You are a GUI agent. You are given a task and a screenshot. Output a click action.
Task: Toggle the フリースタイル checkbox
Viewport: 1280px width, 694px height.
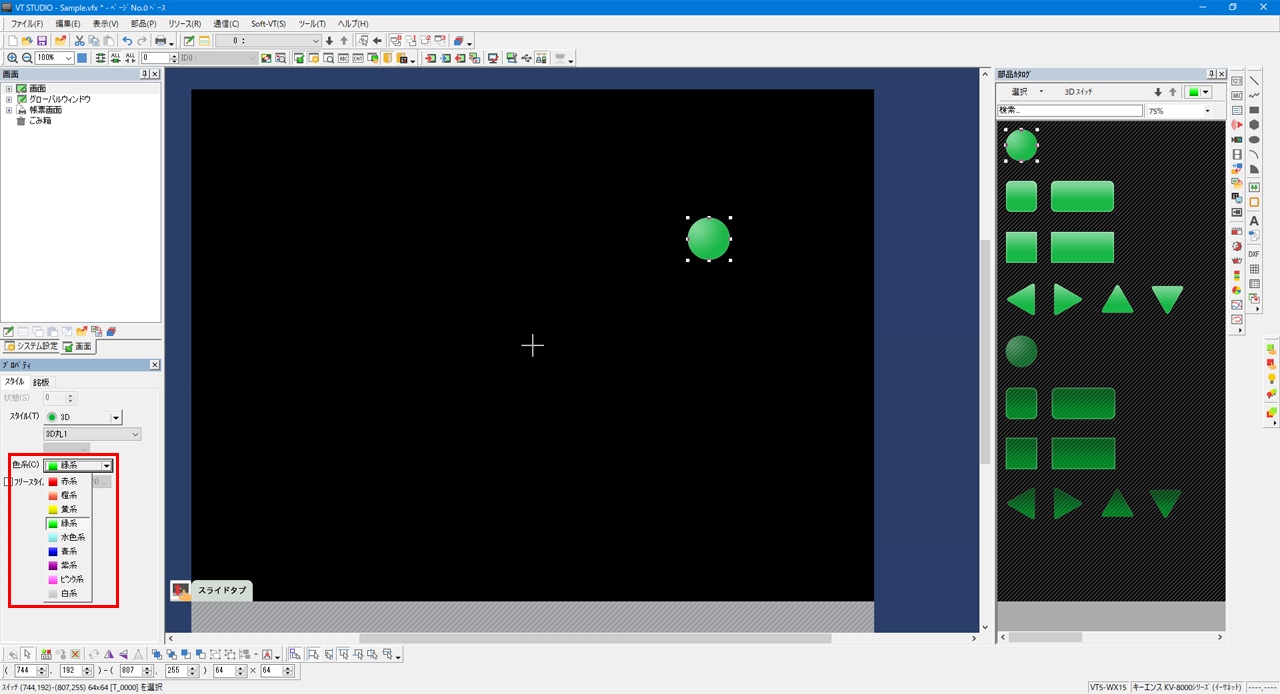[8, 481]
